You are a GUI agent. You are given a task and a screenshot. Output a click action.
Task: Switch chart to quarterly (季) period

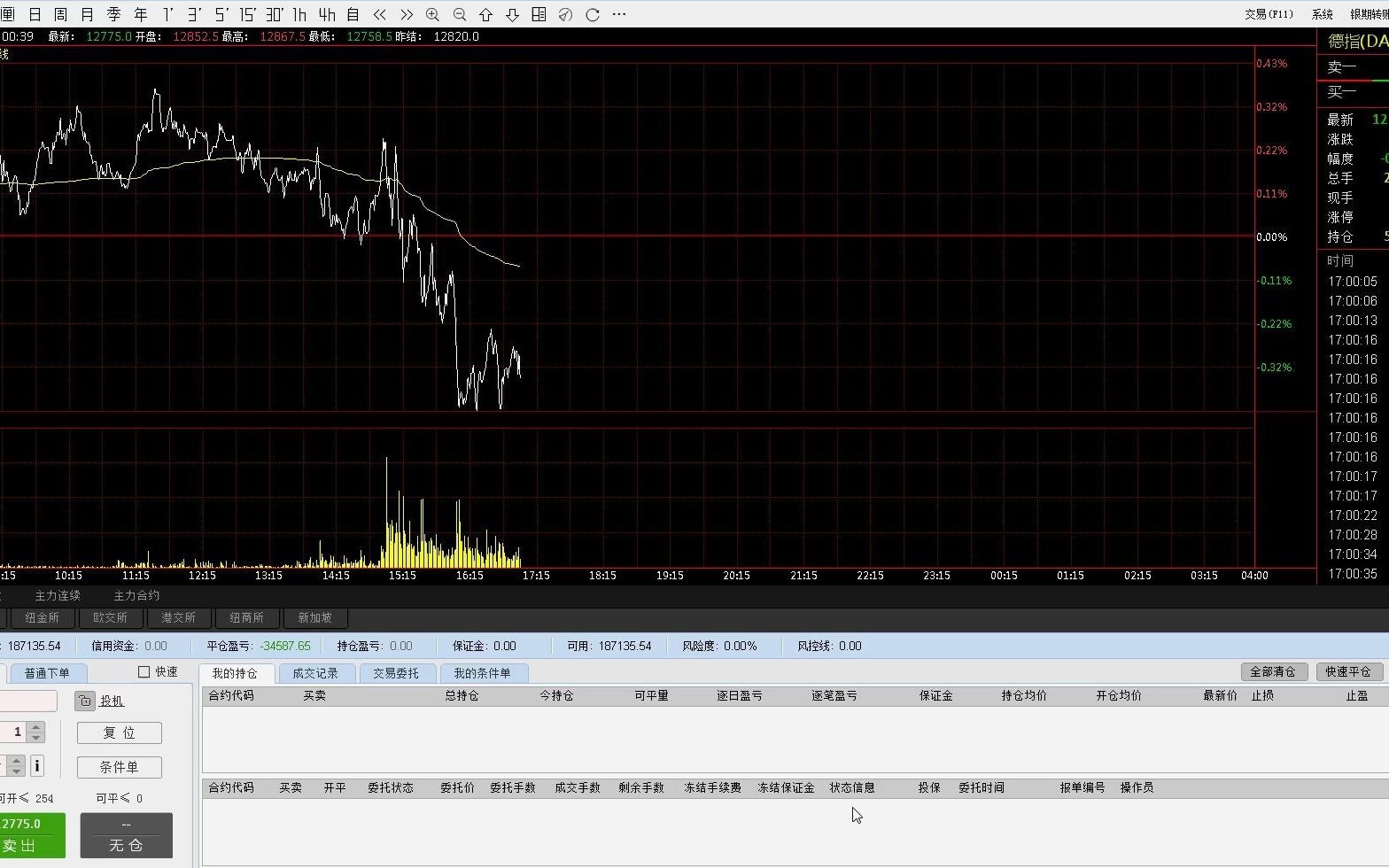pos(113,14)
